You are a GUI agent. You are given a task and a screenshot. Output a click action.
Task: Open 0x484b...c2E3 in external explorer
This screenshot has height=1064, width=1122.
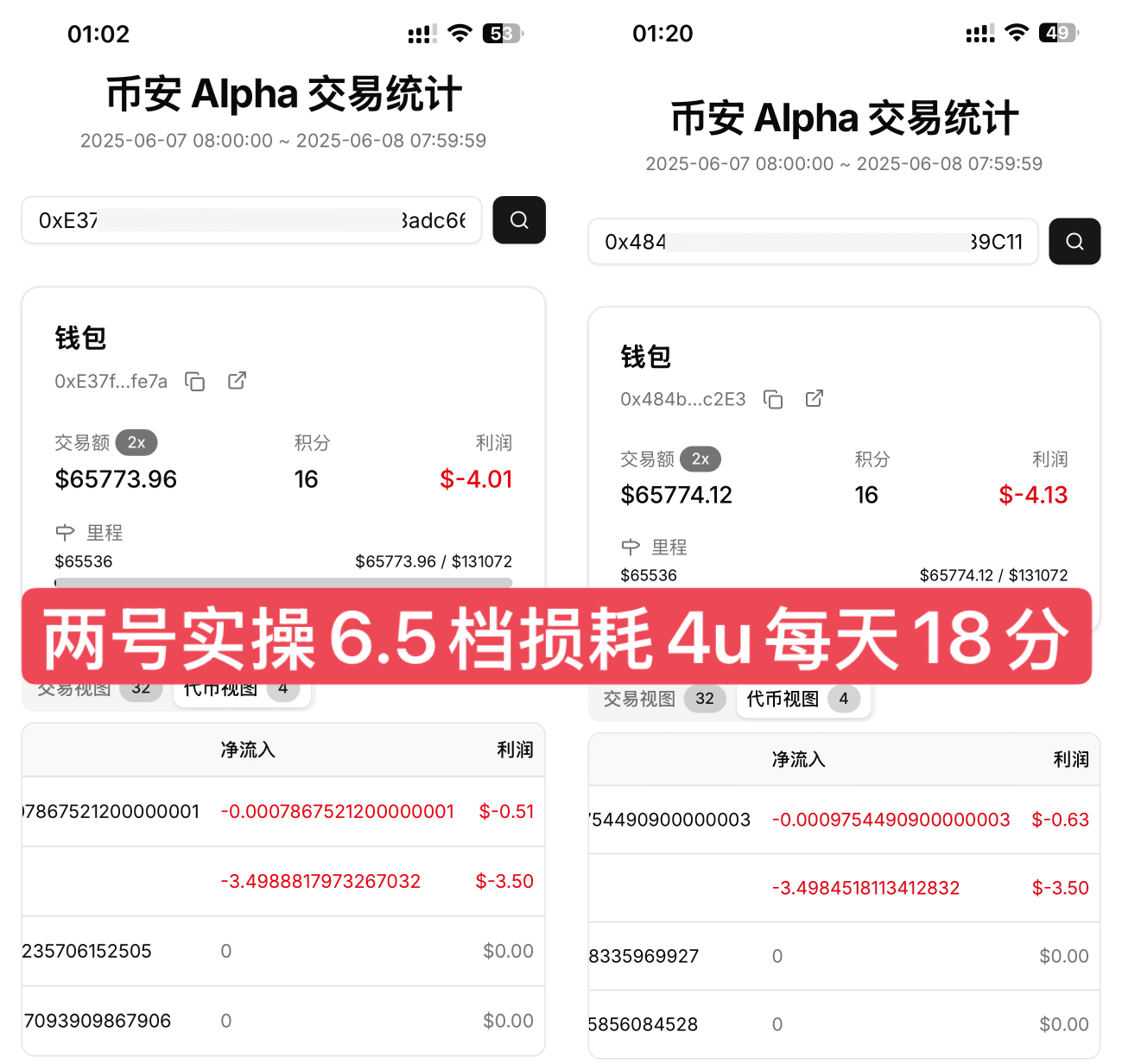[x=814, y=398]
